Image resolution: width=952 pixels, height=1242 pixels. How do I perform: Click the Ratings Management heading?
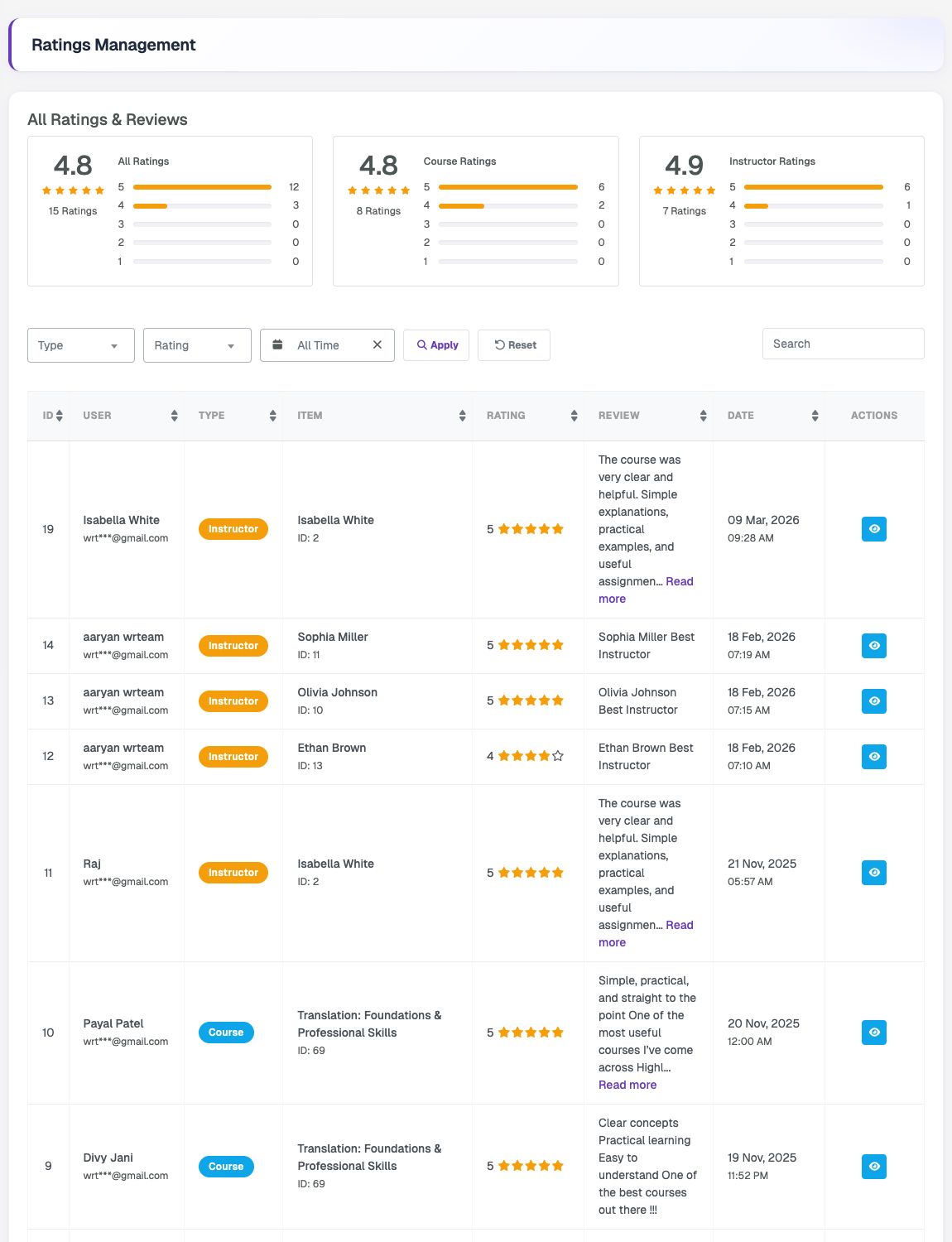point(113,45)
